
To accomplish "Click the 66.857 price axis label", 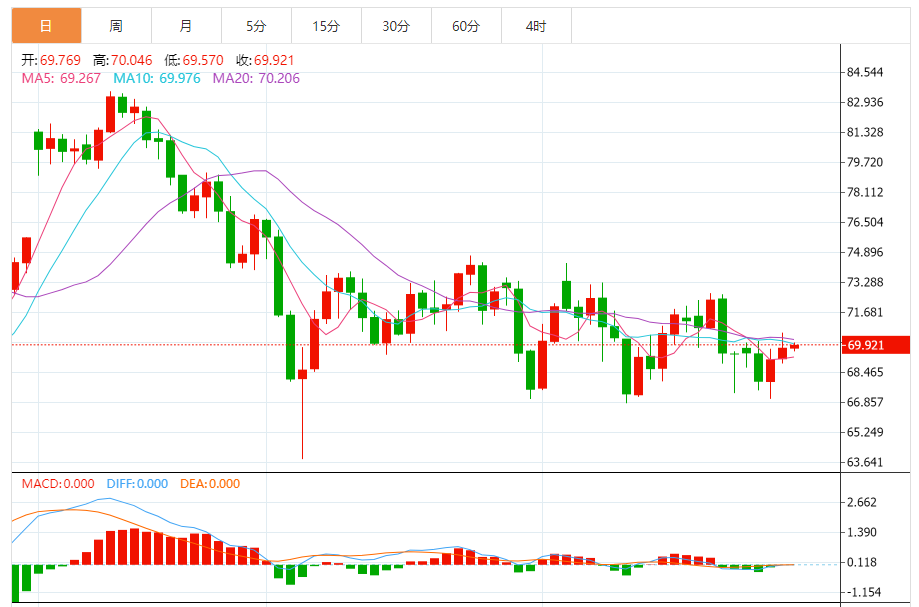I will click(864, 402).
